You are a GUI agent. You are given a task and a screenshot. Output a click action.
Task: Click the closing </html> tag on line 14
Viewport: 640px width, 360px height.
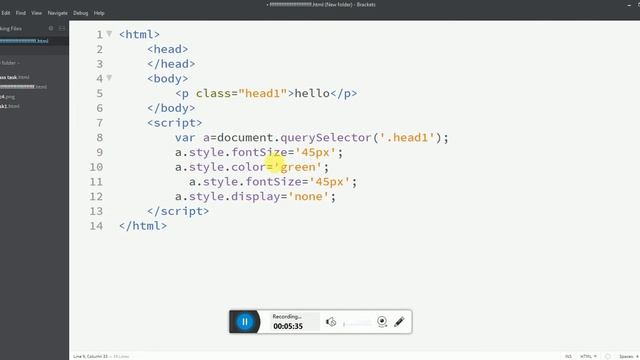(x=143, y=226)
